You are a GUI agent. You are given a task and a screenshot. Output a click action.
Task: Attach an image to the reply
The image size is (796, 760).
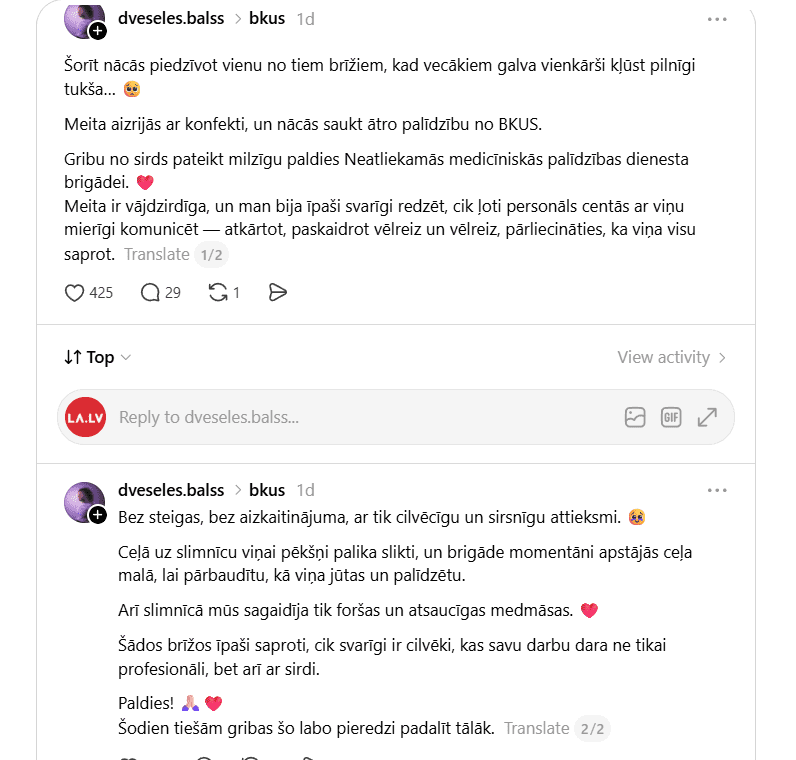pos(635,417)
